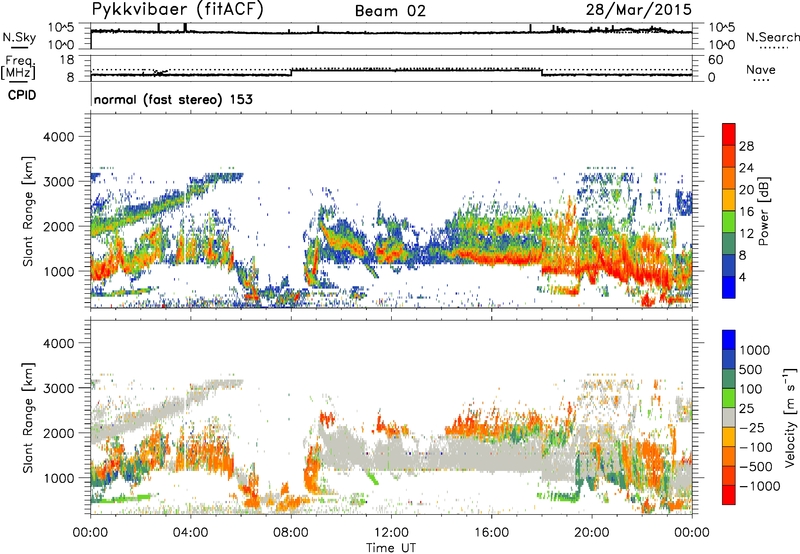800x554 pixels.
Task: Click 'normal (fast stereo) 153' text
Action: 173,99
